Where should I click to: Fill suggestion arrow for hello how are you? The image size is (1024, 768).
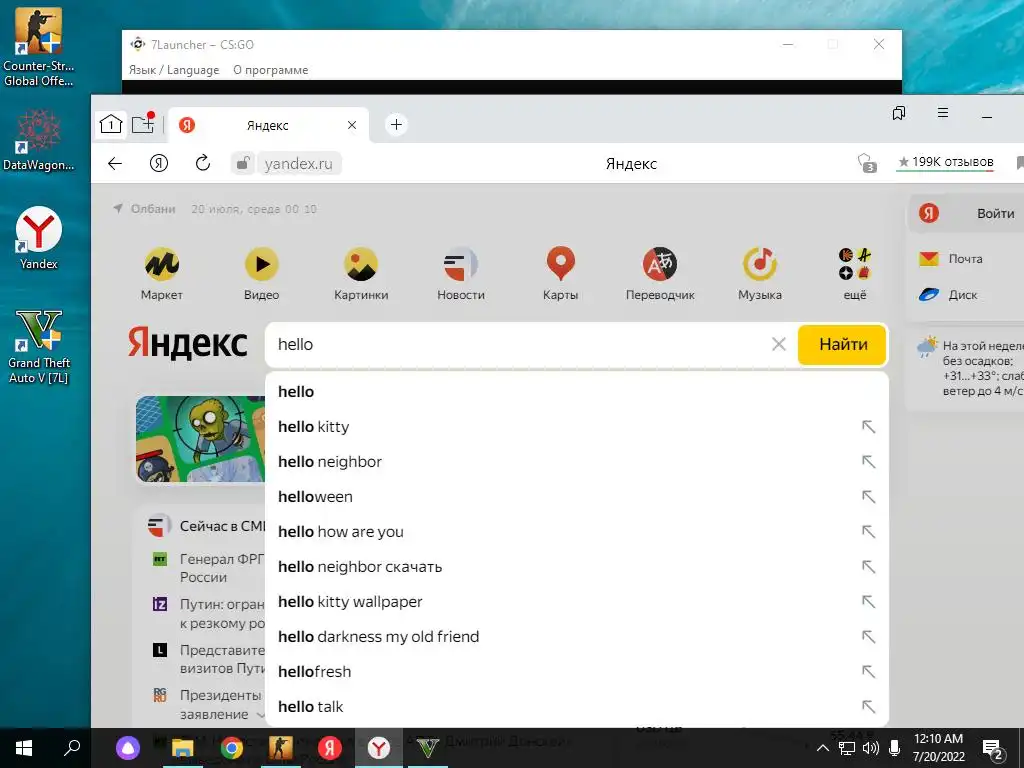click(x=868, y=532)
